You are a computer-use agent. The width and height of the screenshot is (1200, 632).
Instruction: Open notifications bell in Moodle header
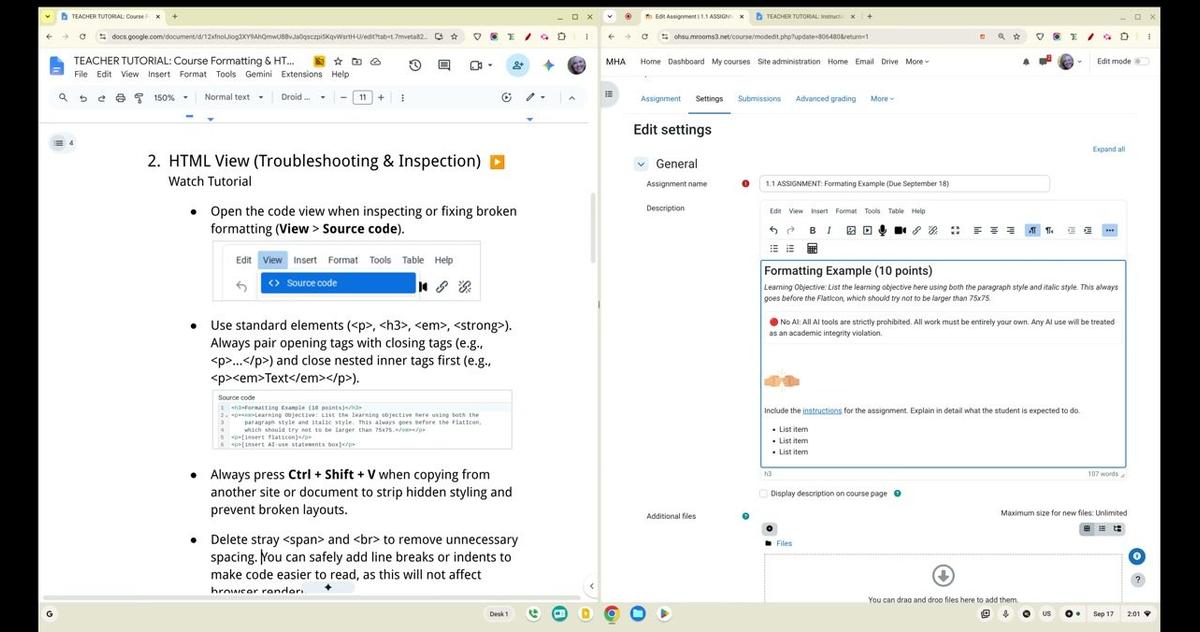click(1025, 62)
